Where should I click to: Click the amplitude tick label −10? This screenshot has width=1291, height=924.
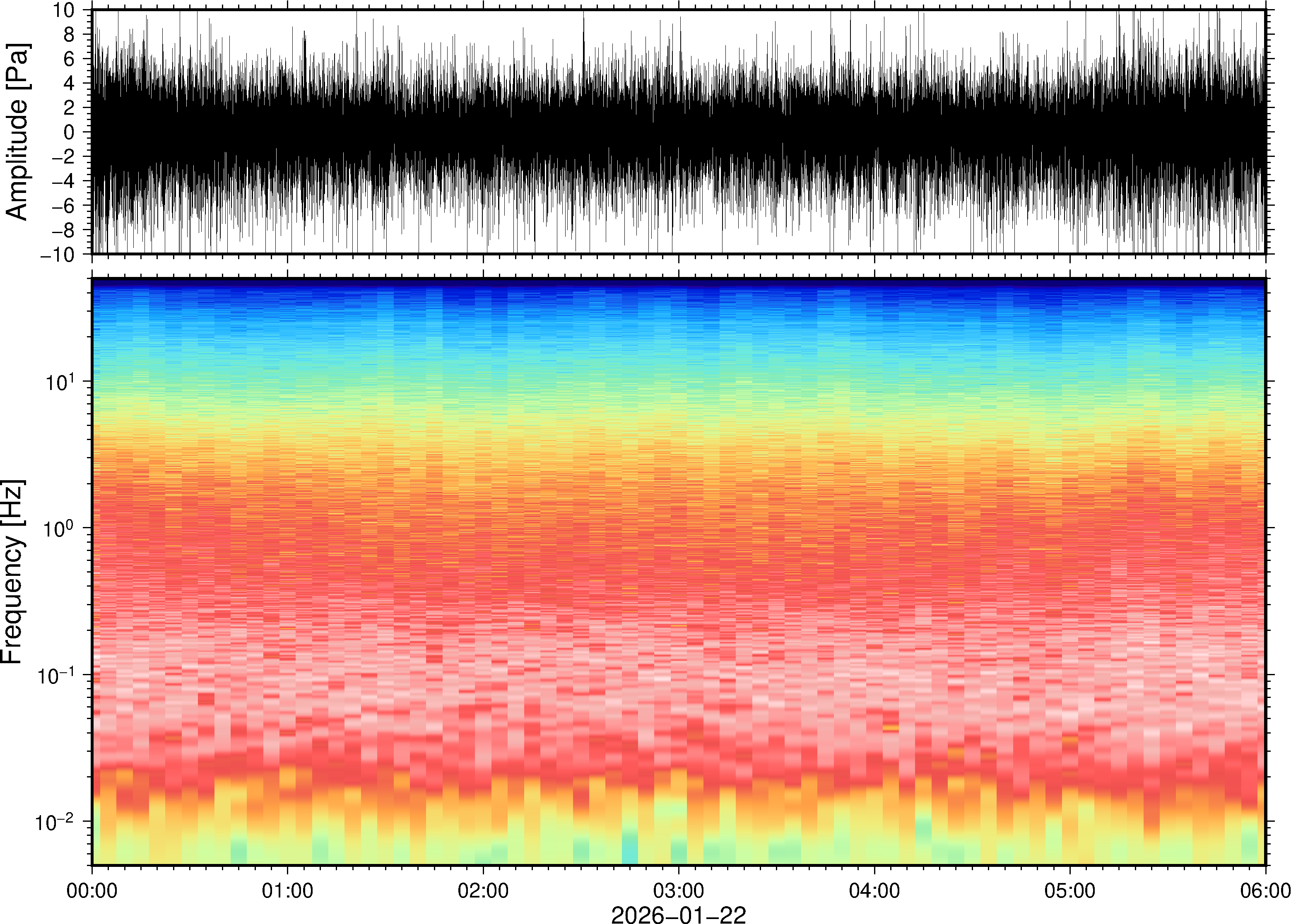coord(57,254)
